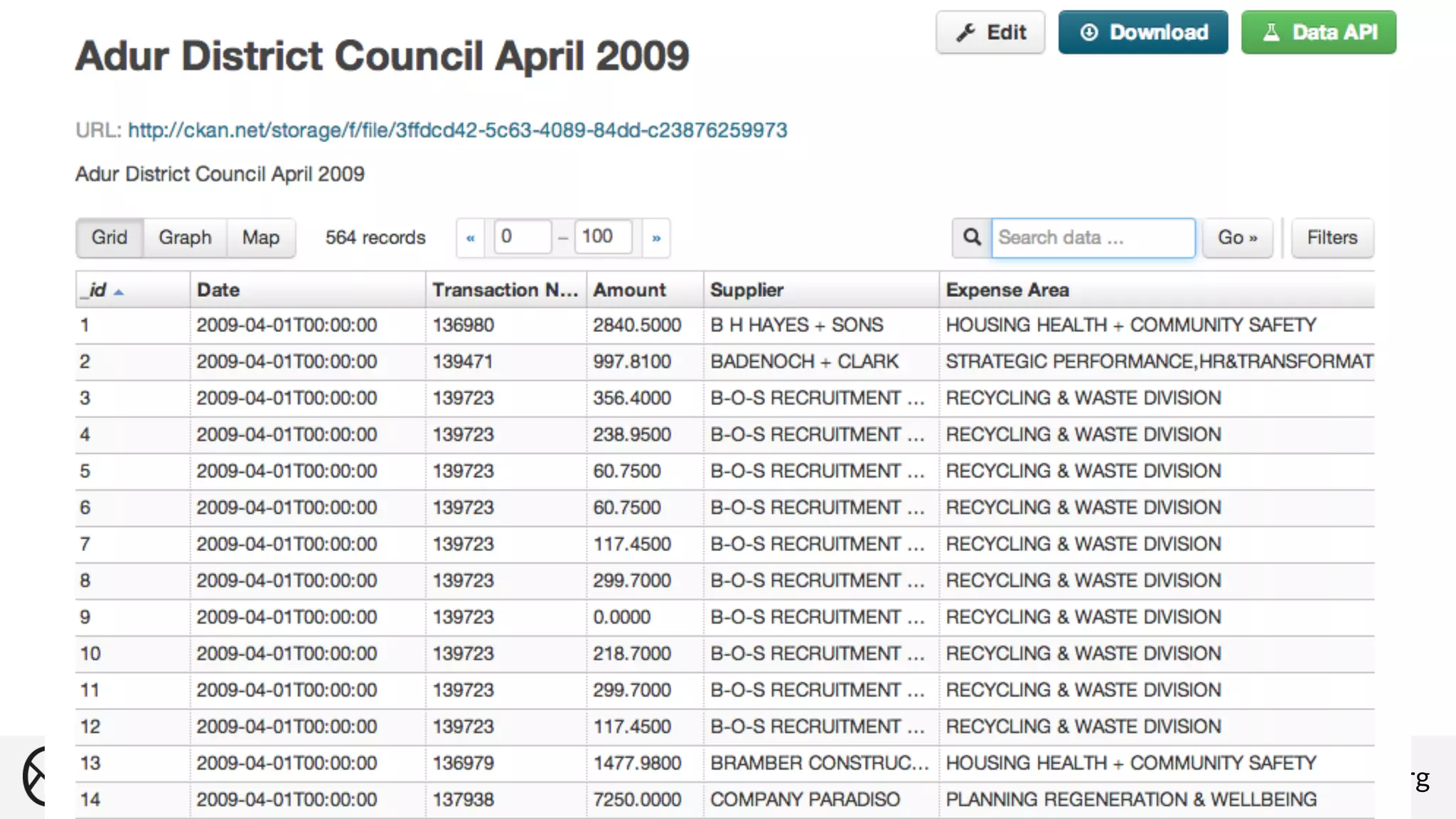Image resolution: width=1456 pixels, height=819 pixels.
Task: Switch to the Grid view tab
Action: [109, 237]
